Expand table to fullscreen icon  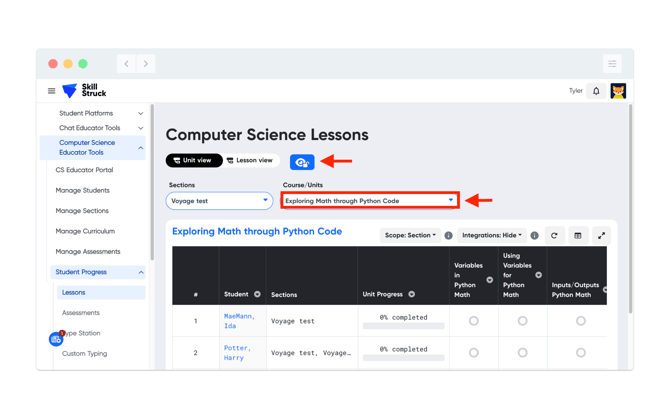pyautogui.click(x=601, y=235)
